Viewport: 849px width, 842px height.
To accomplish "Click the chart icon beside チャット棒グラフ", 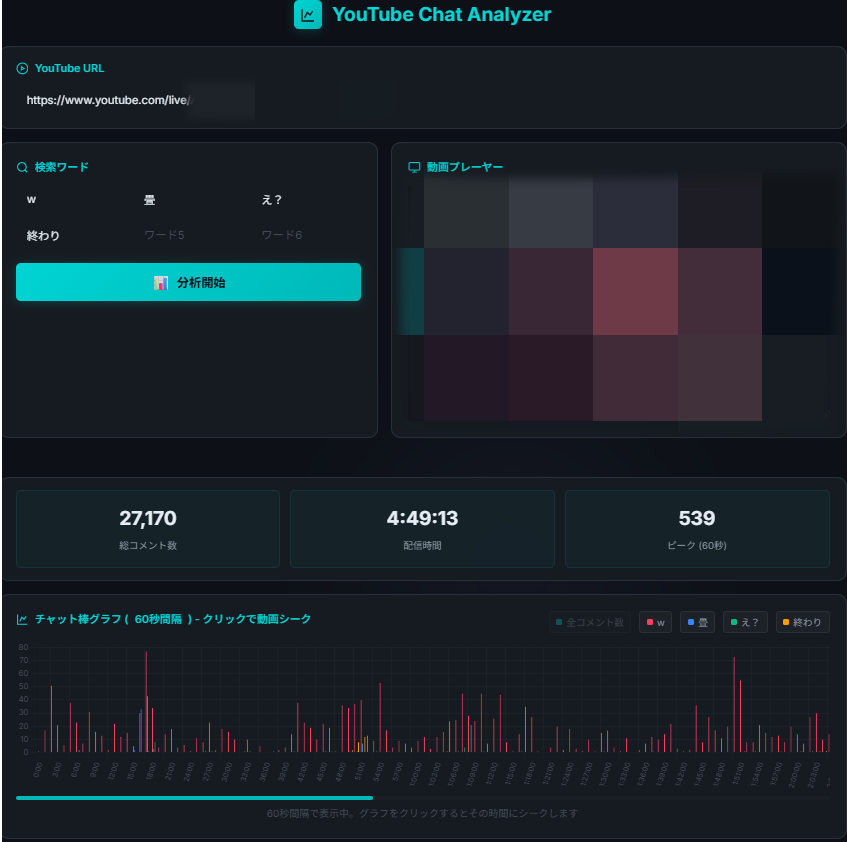I will pos(22,620).
